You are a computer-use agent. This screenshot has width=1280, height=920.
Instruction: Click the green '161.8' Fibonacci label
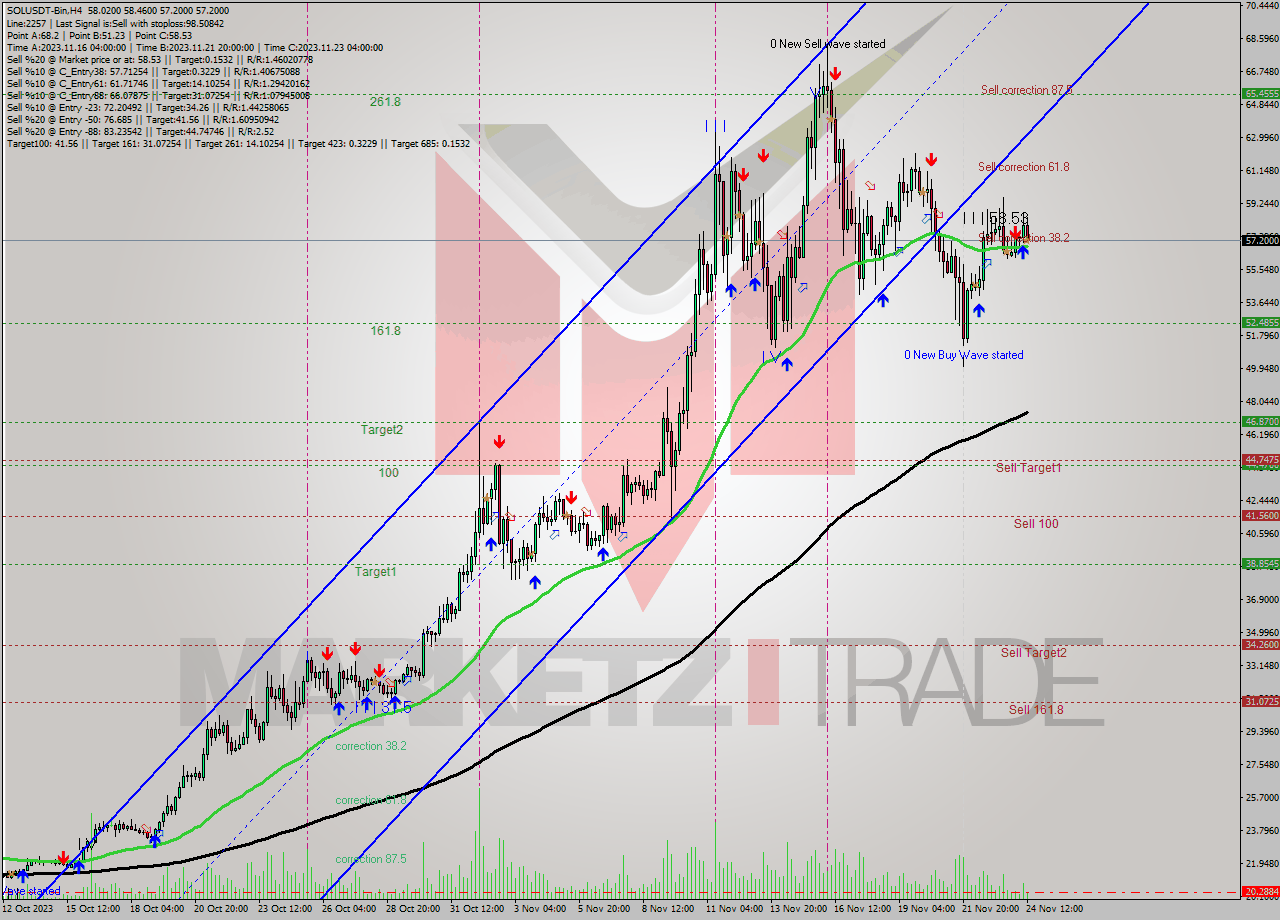click(385, 330)
